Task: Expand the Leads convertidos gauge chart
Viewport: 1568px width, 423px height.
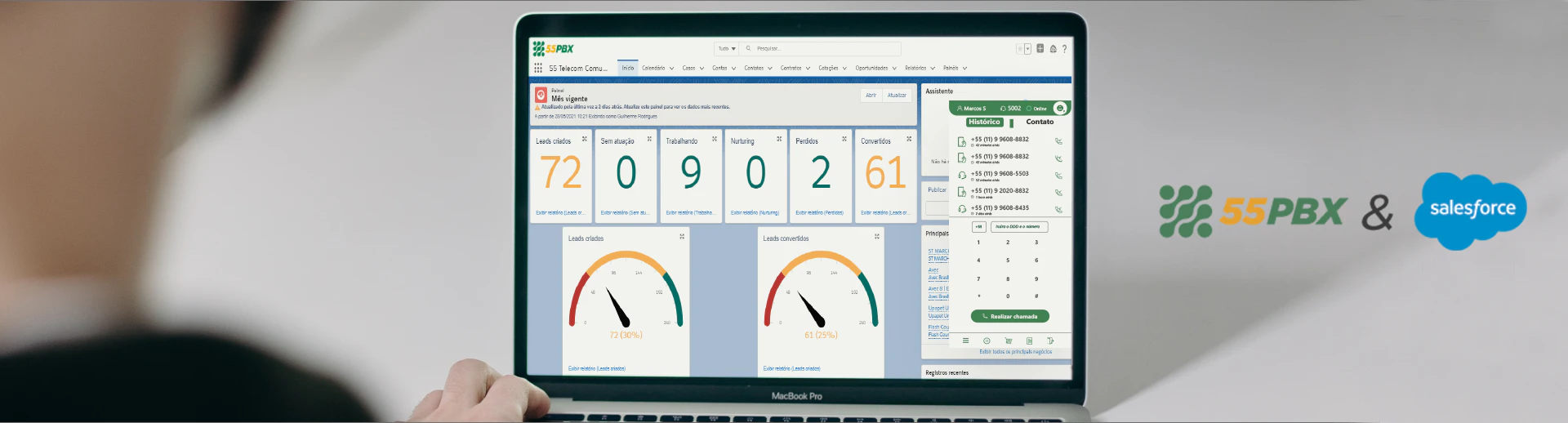Action: coord(877,237)
